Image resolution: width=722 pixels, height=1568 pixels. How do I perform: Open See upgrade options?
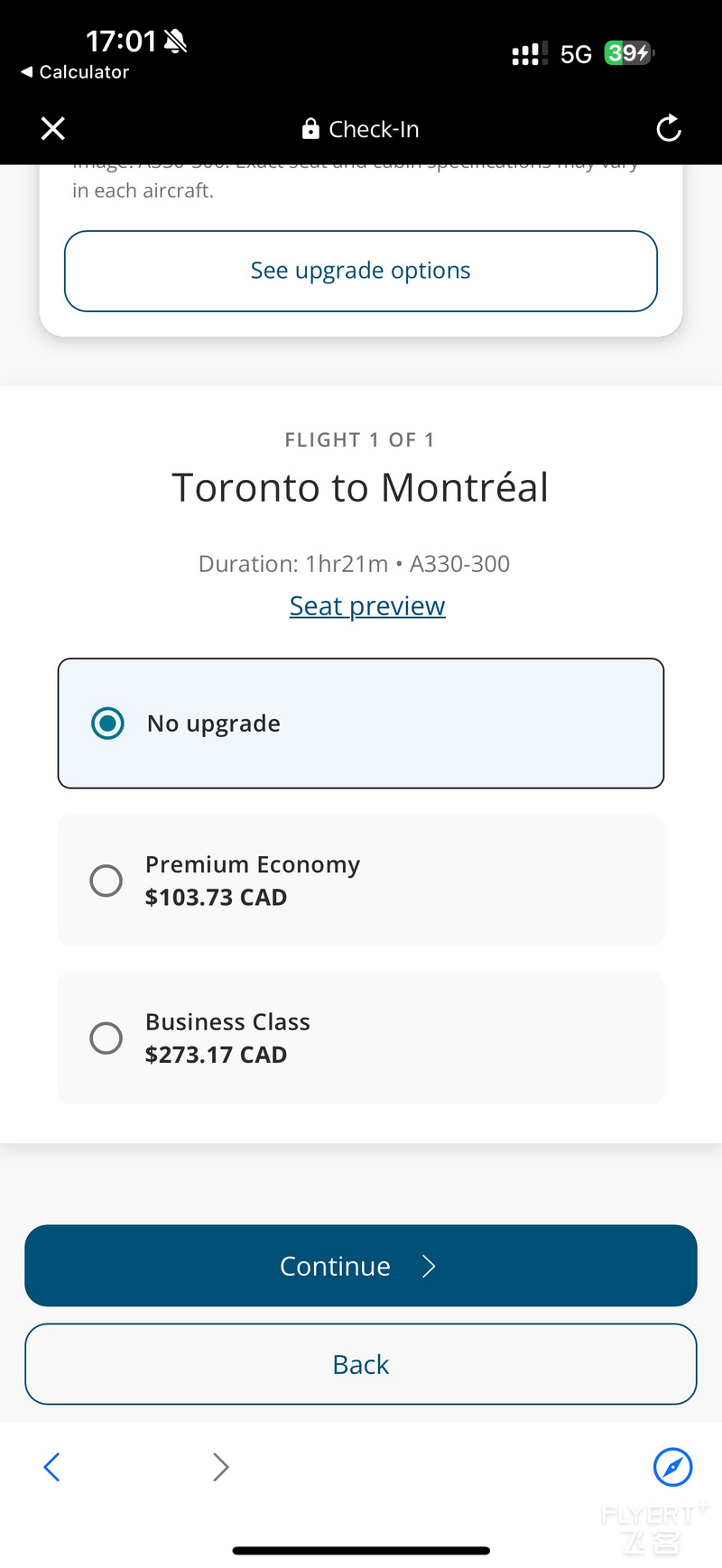pyautogui.click(x=361, y=271)
